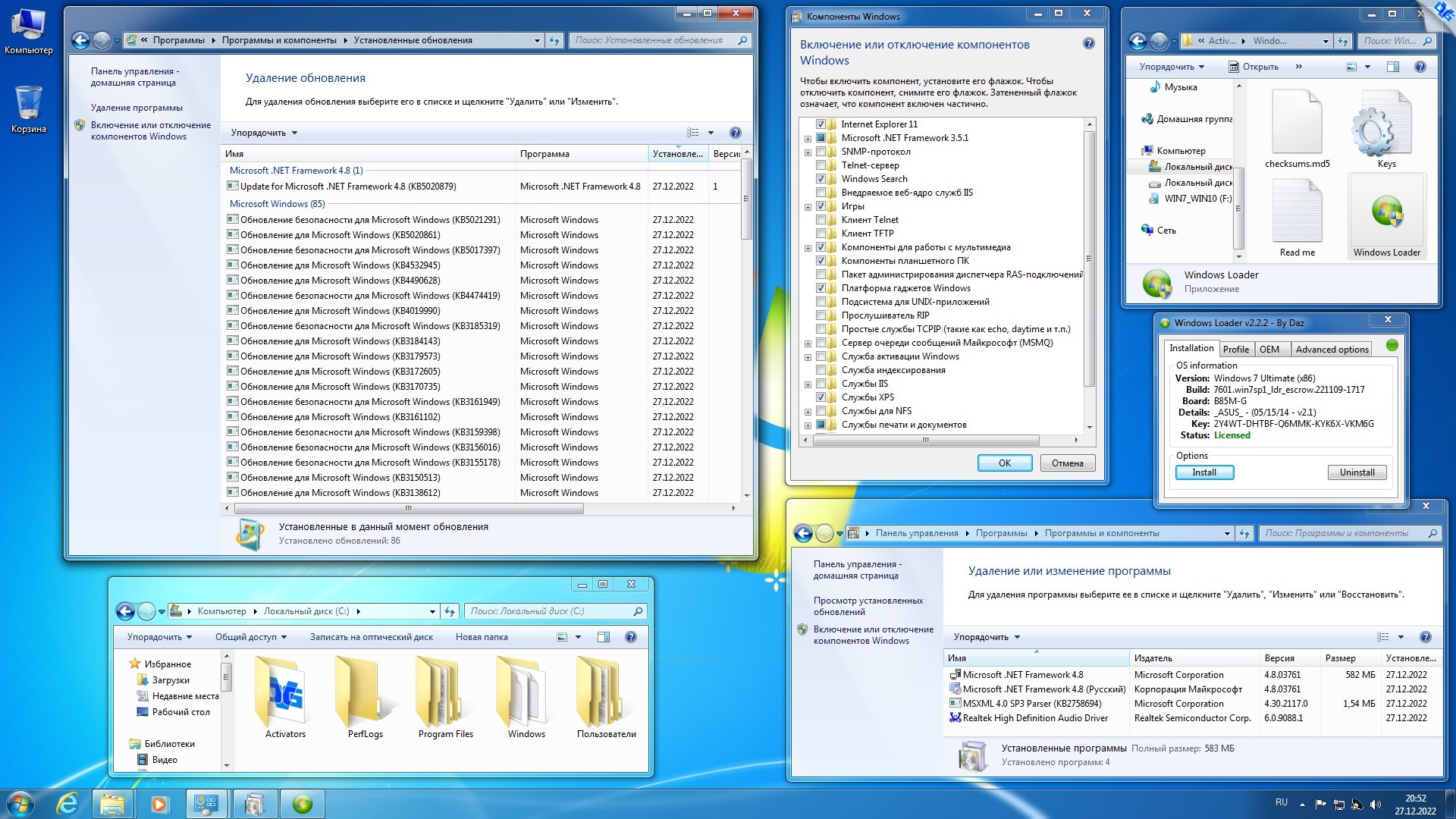Expand Microsoft .NET Framework 3.5.1 node
This screenshot has width=1456, height=819.
click(808, 139)
